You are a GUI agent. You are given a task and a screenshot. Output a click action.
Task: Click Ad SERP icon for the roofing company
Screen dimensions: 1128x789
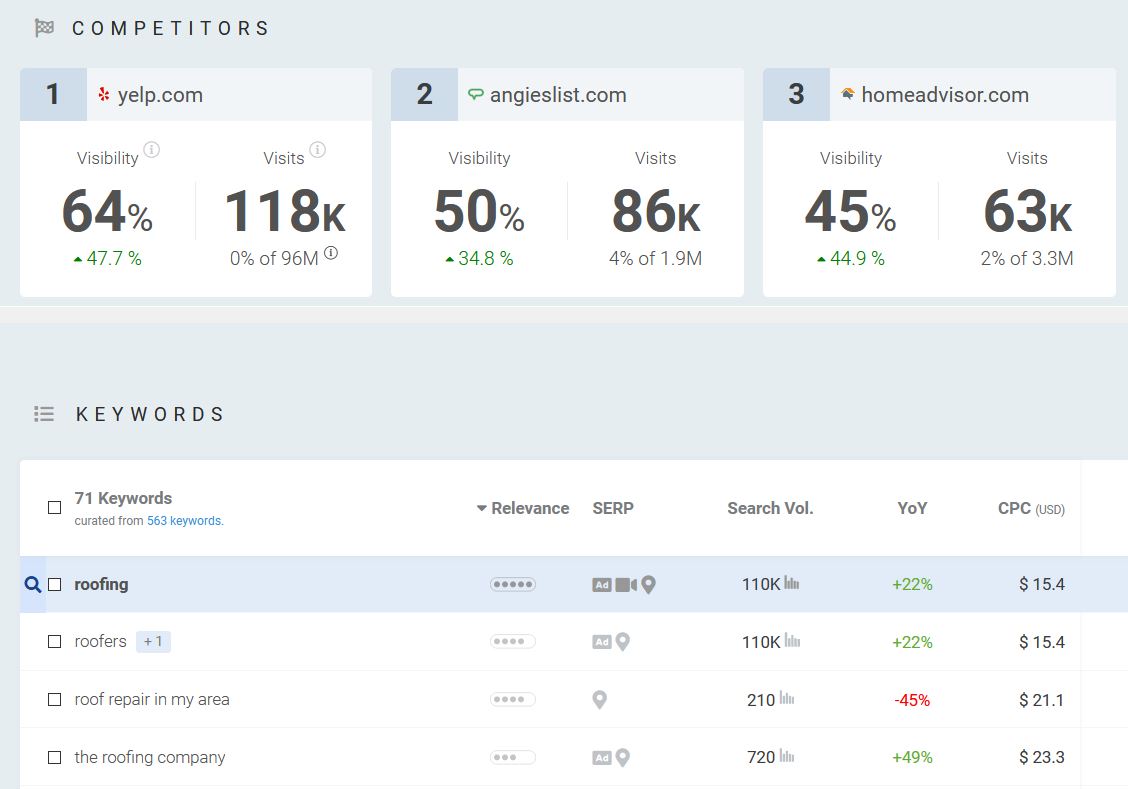[x=602, y=757]
